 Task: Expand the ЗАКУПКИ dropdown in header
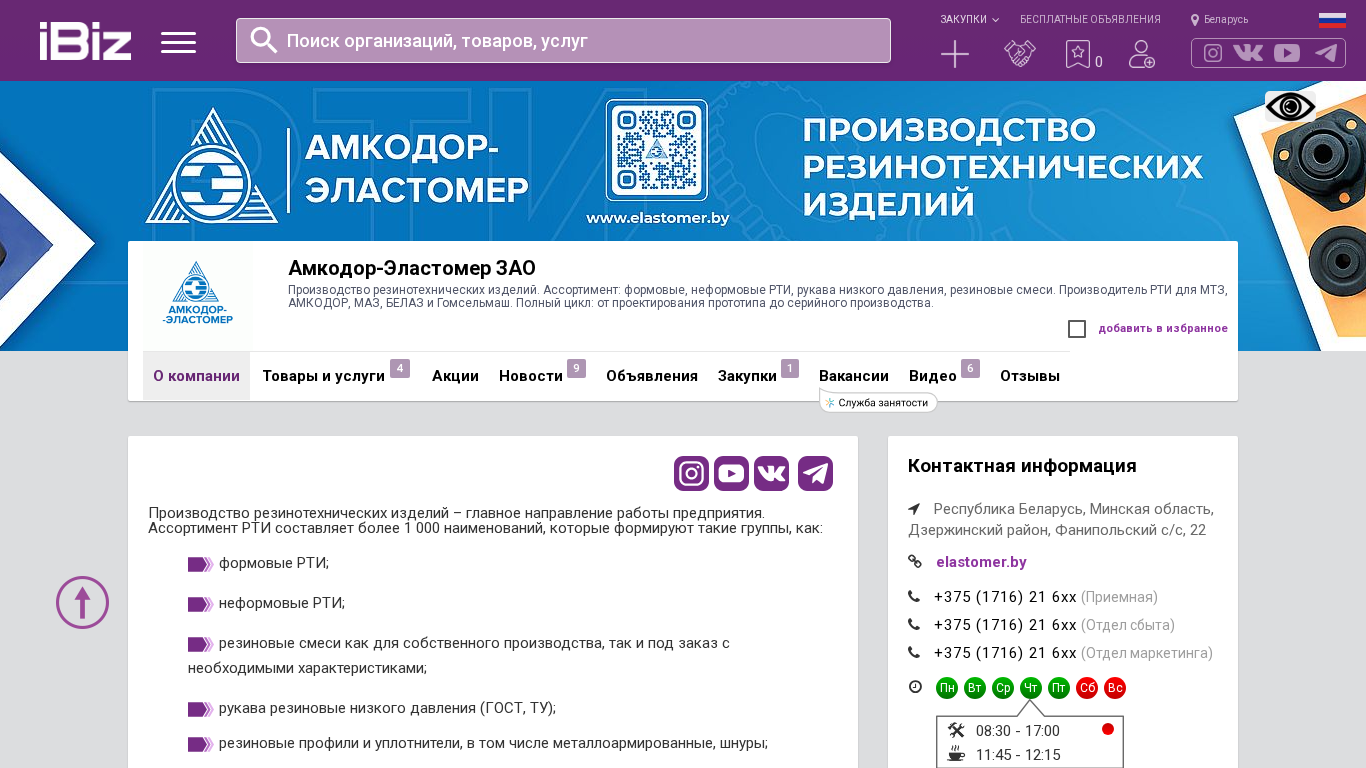969,19
